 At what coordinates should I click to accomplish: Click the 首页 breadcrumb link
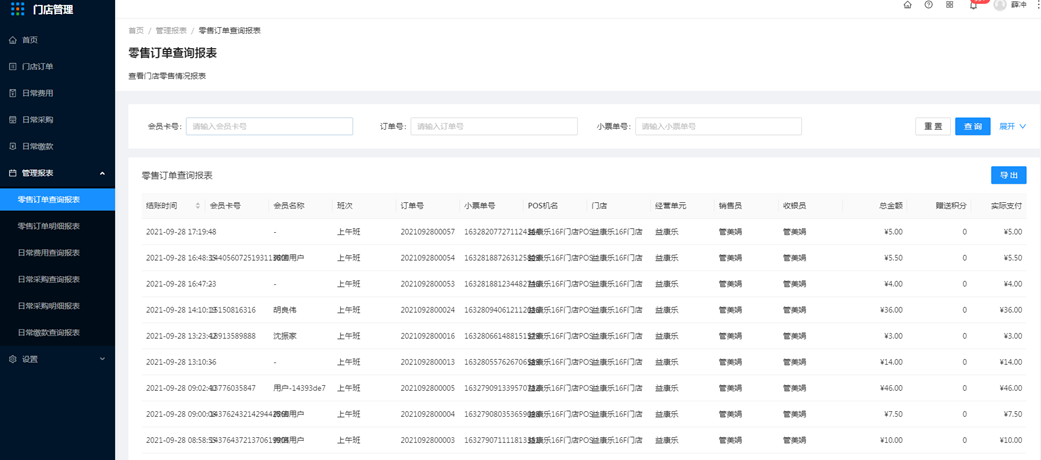135,31
